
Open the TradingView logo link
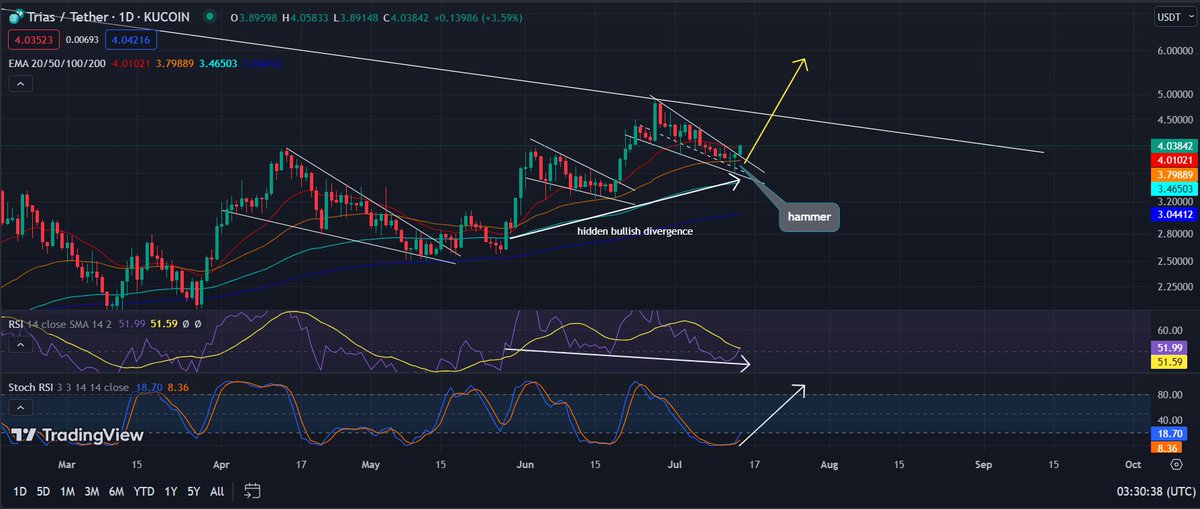point(78,436)
